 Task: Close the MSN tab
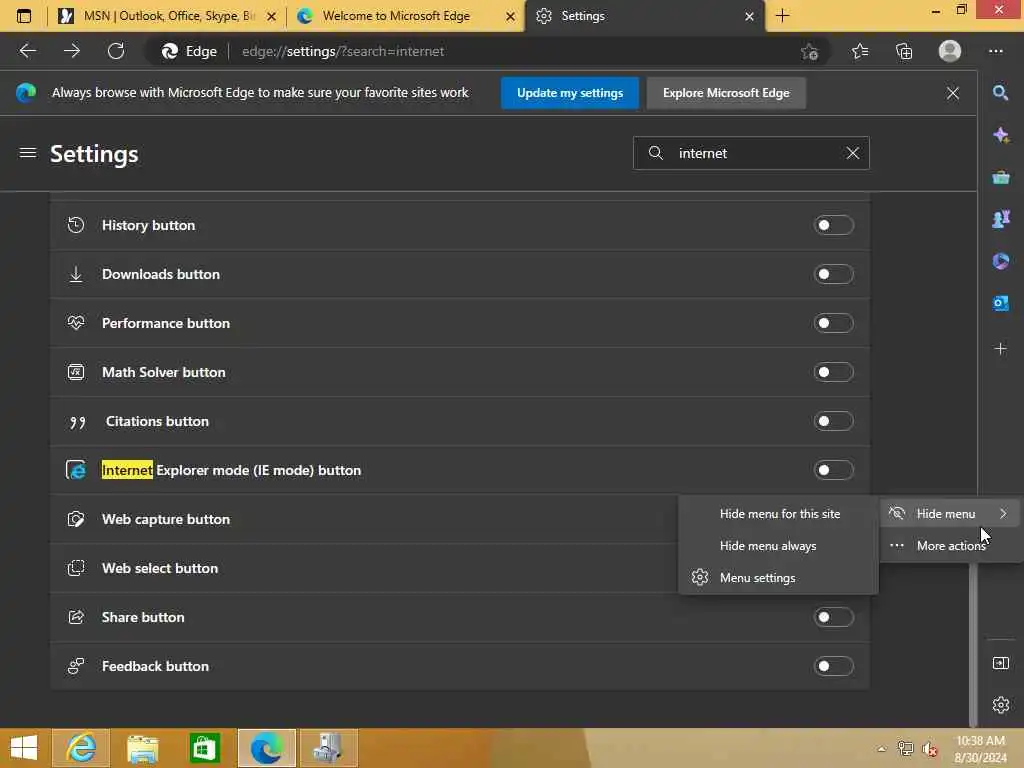point(272,16)
